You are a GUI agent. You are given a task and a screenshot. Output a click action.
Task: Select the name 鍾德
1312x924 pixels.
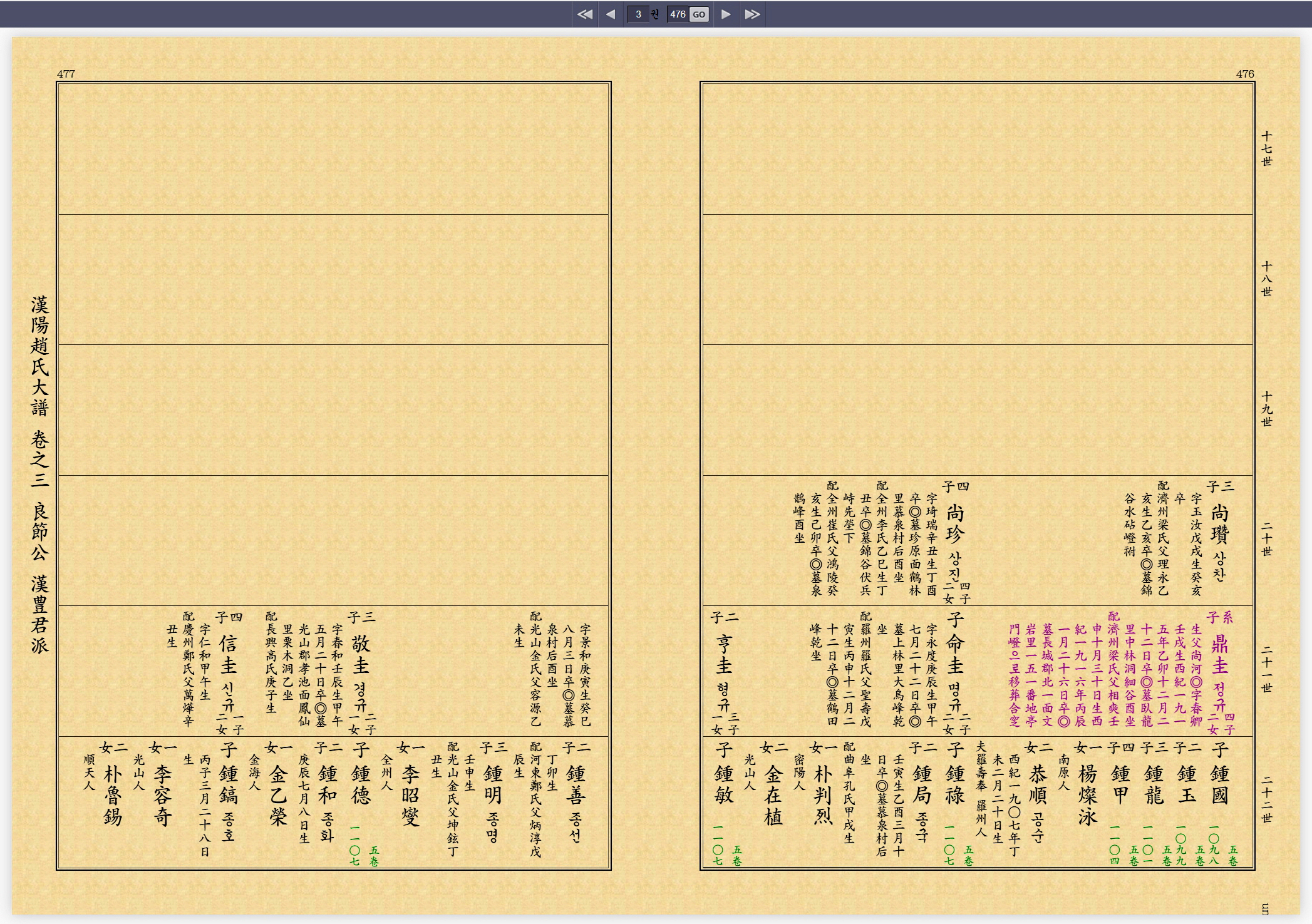click(x=361, y=784)
